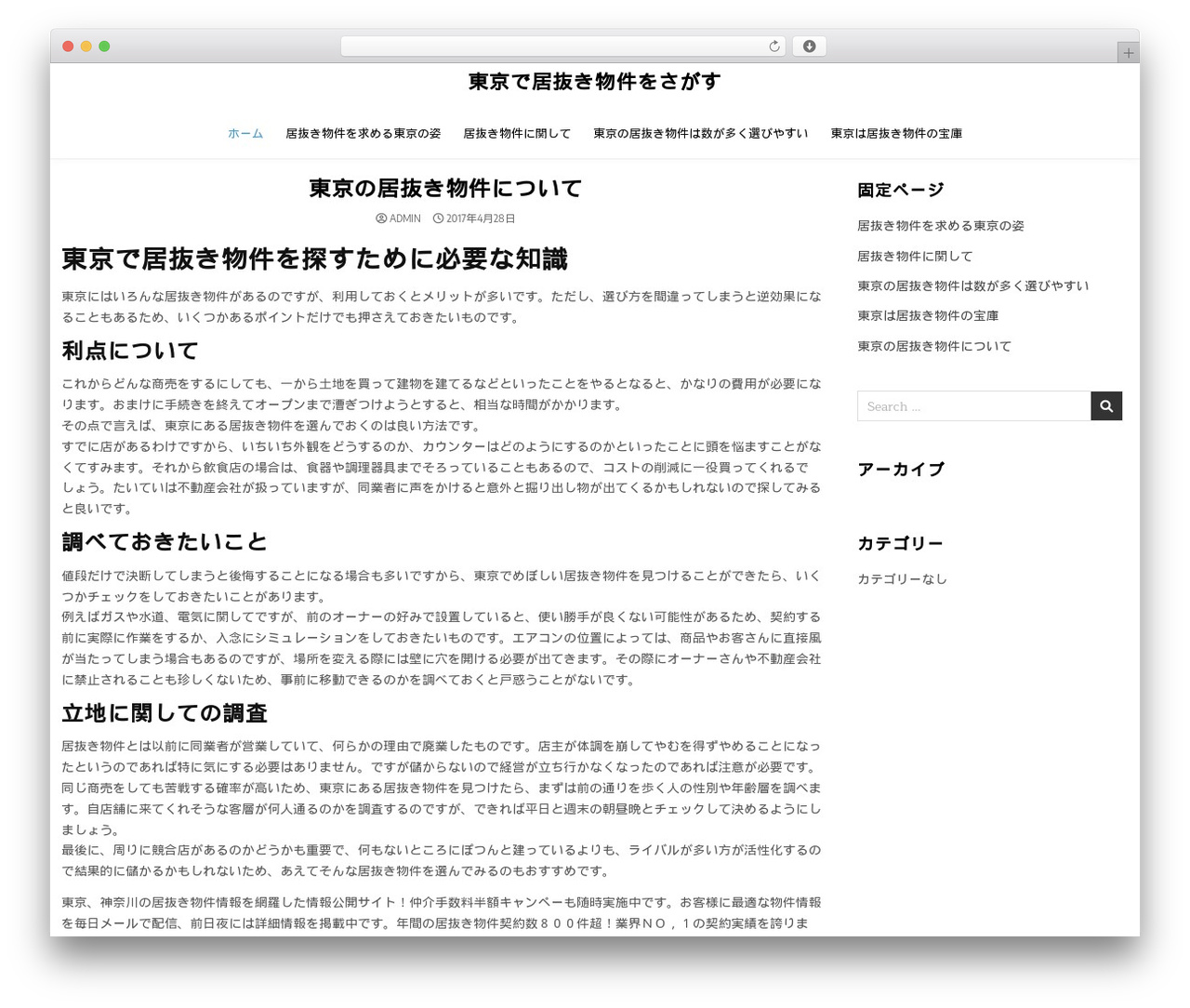Click the 調べておきたいこと heading
The height and width of the screenshot is (1008, 1190).
point(165,542)
